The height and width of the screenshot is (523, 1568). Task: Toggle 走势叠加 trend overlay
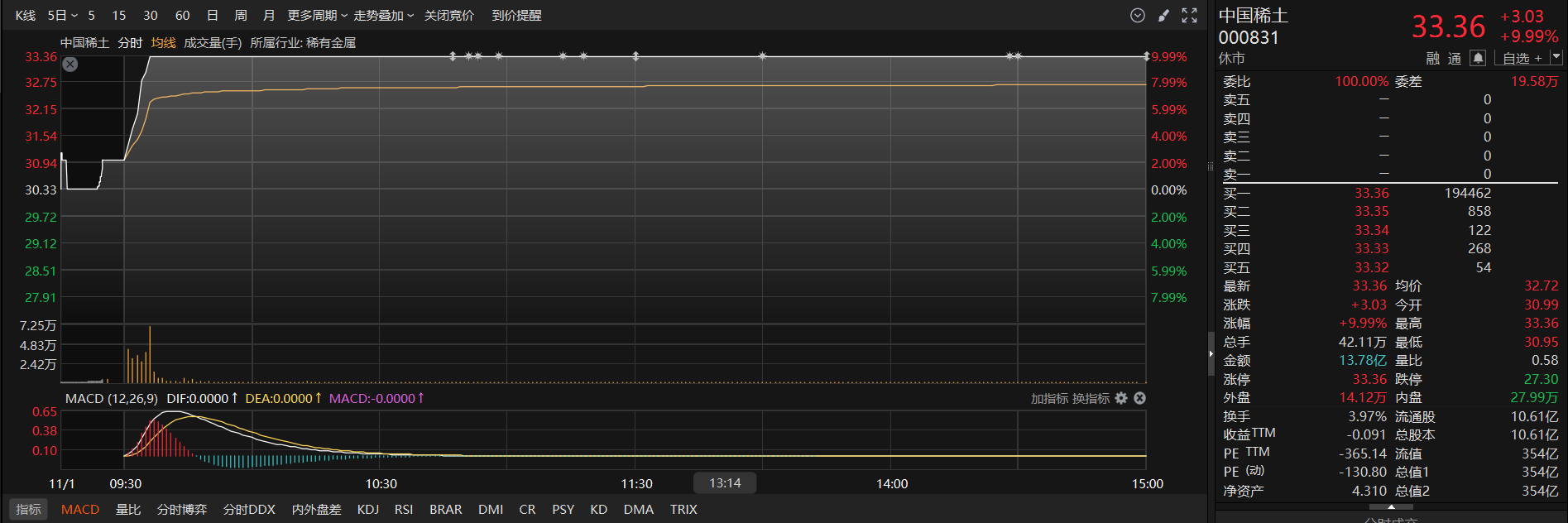pyautogui.click(x=383, y=16)
